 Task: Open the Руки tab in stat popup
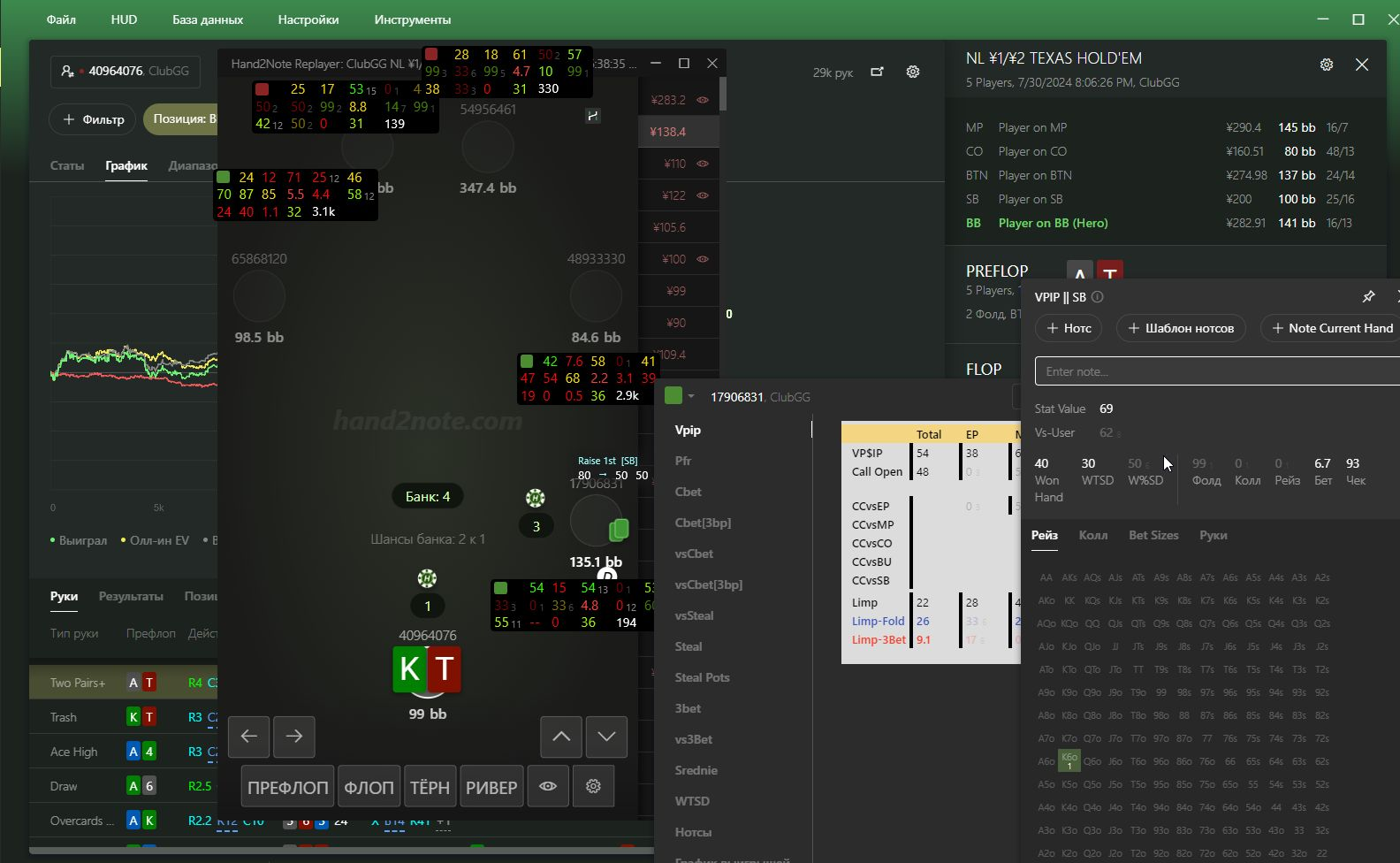tap(1214, 535)
